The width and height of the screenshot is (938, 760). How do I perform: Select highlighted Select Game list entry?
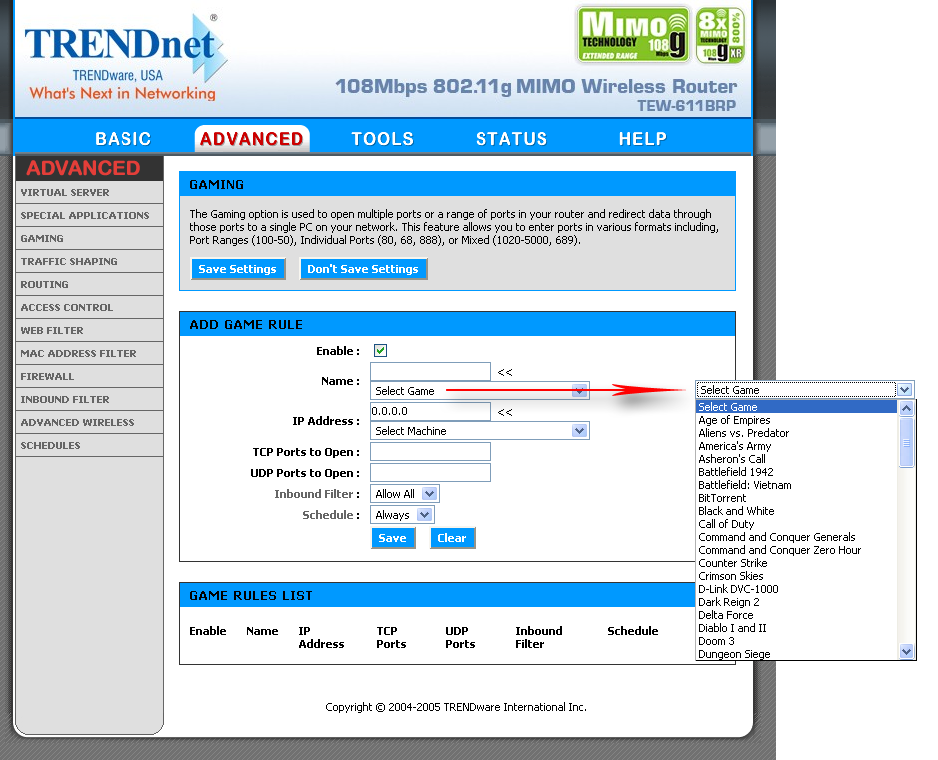797,407
